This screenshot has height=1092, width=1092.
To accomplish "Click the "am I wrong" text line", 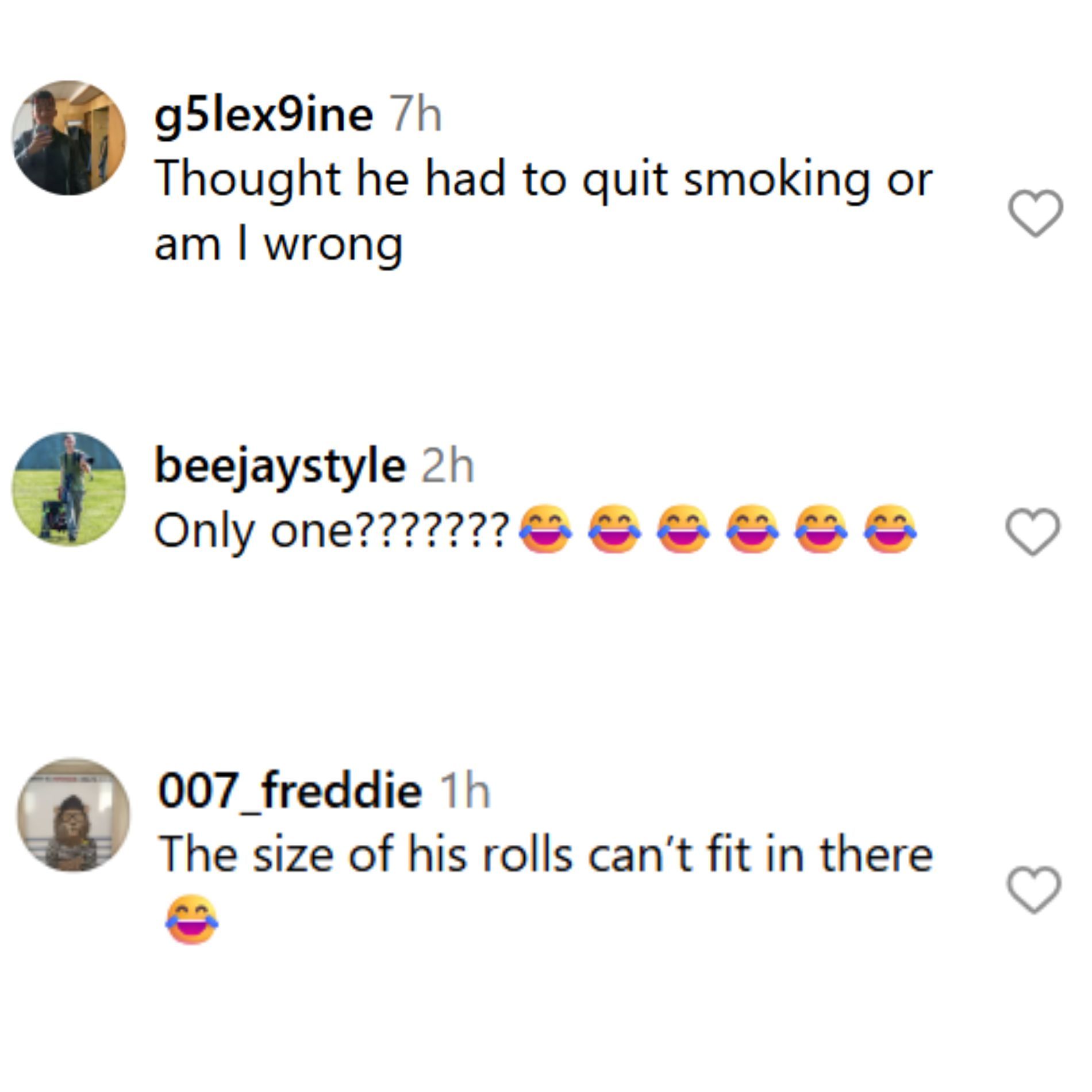I will click(x=279, y=245).
